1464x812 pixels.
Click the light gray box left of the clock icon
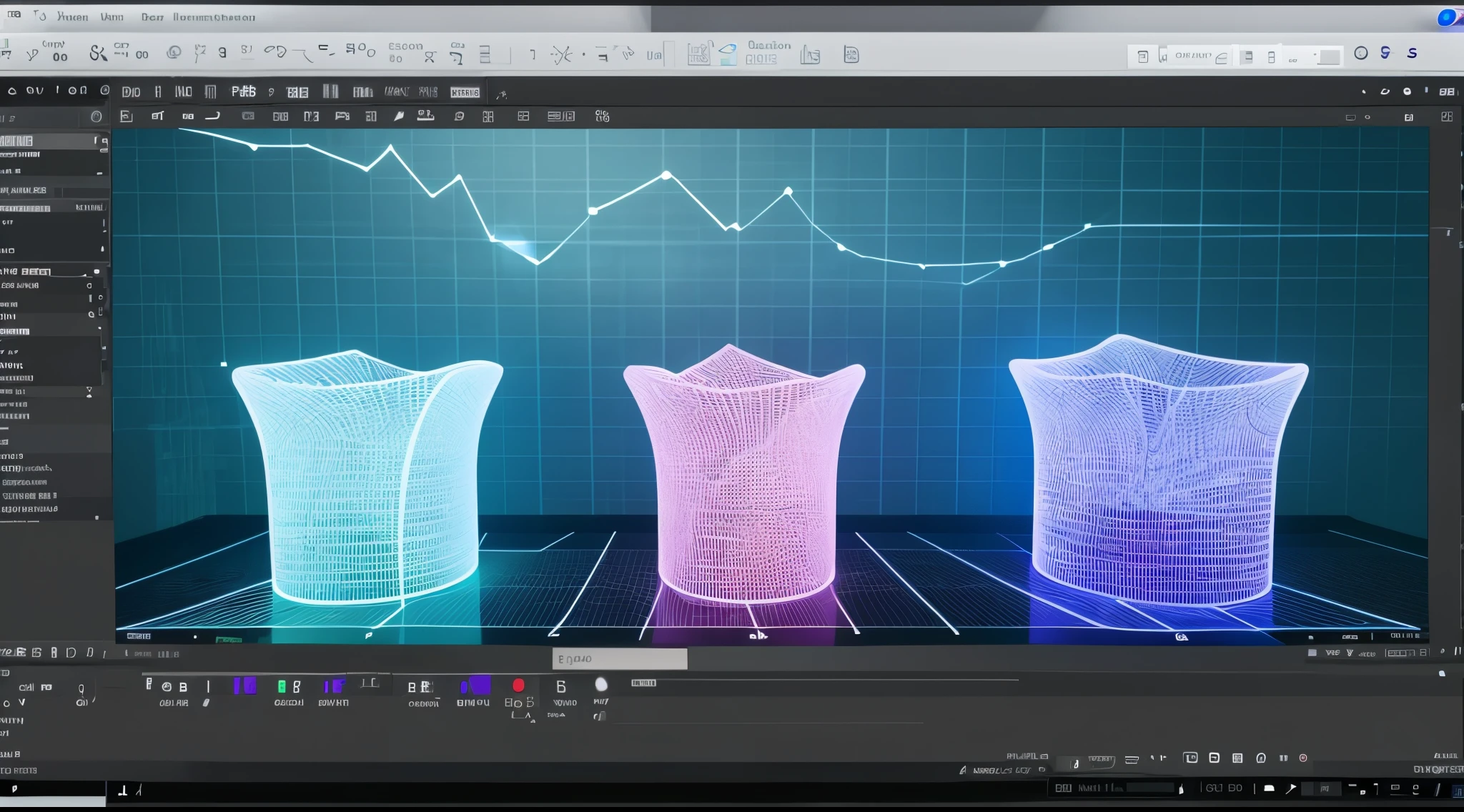(x=1329, y=56)
